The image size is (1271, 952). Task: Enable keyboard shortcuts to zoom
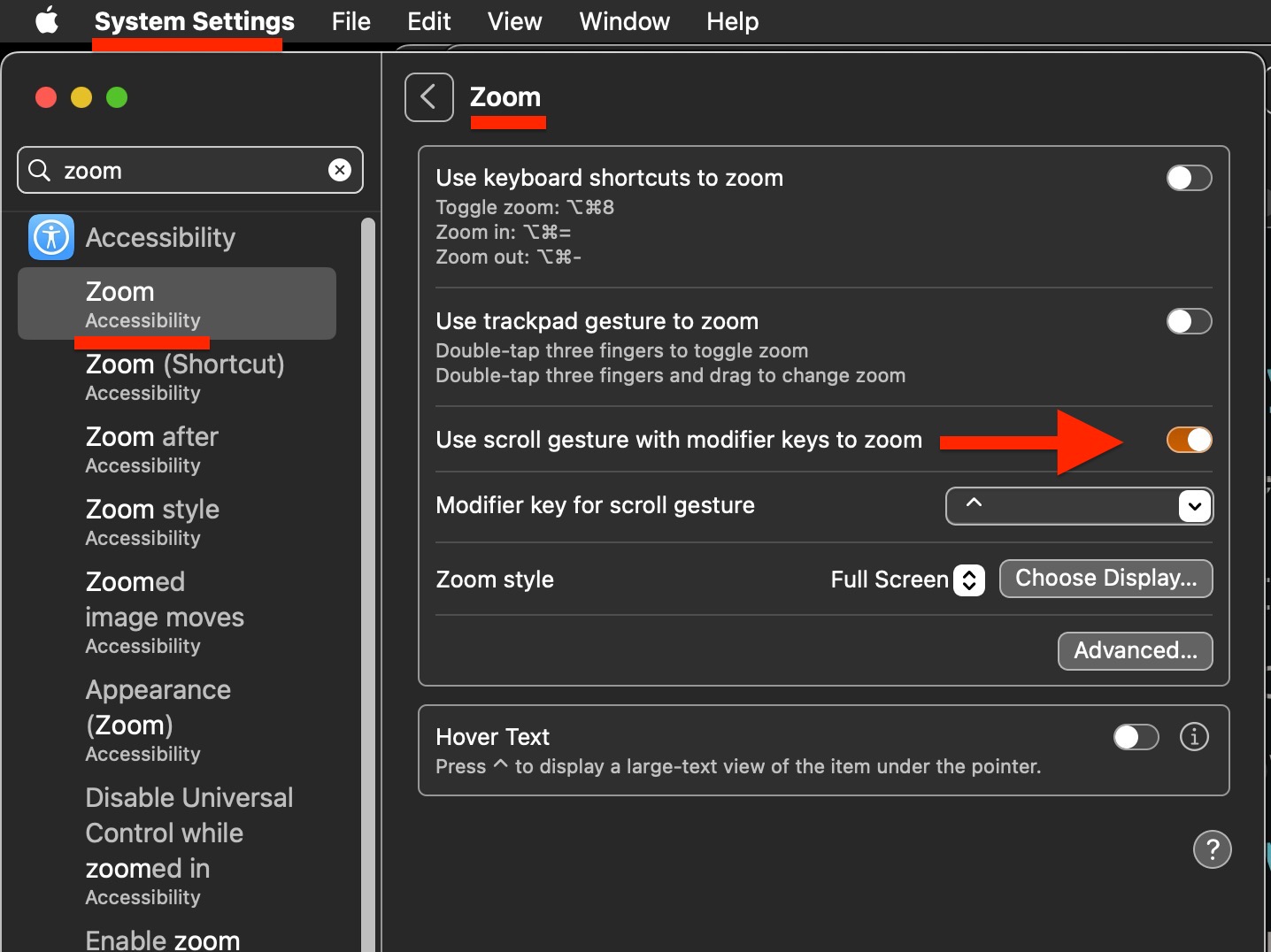point(1189,178)
